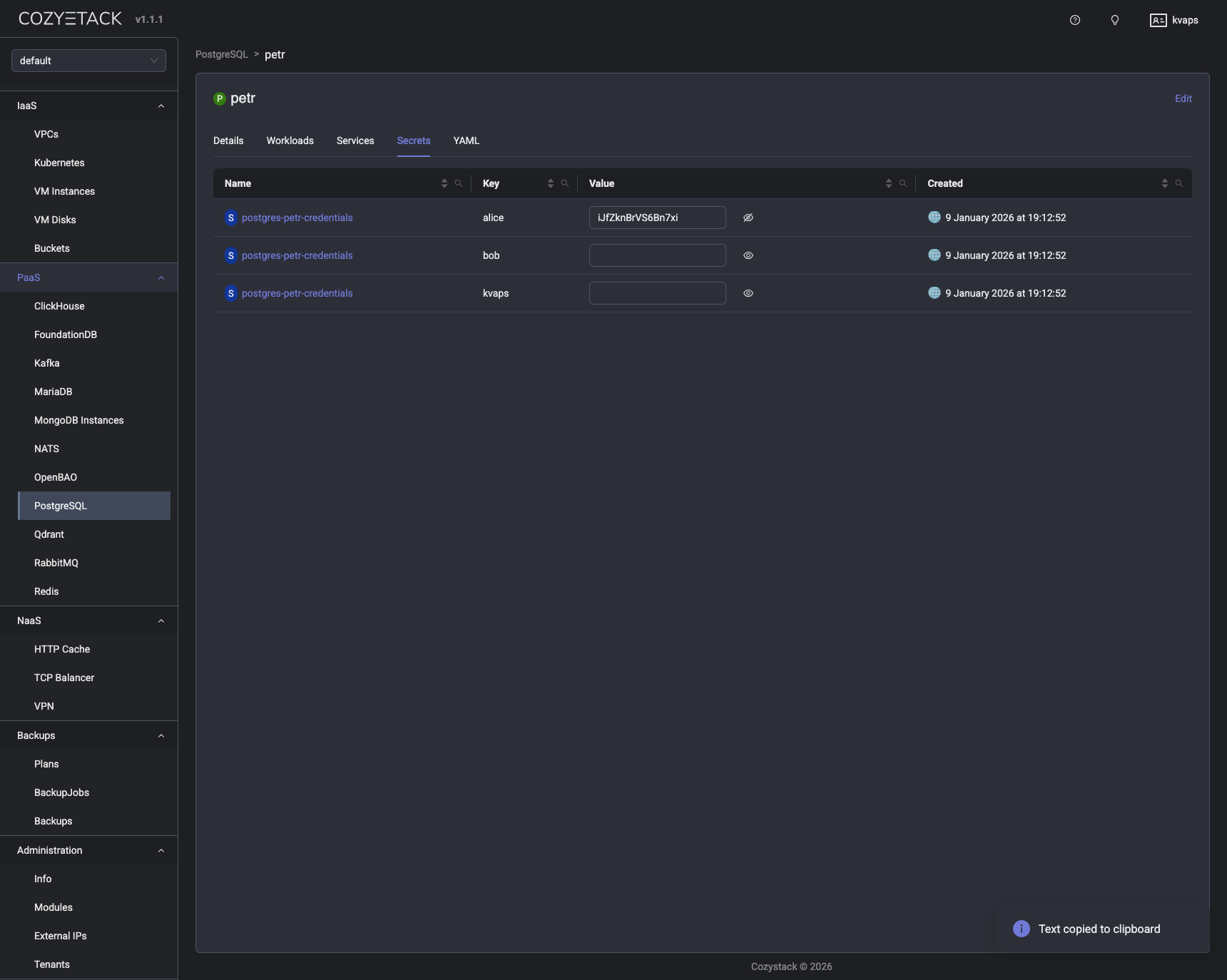Reveal the secret value for key bob
This screenshot has height=980, width=1227.
[748, 255]
